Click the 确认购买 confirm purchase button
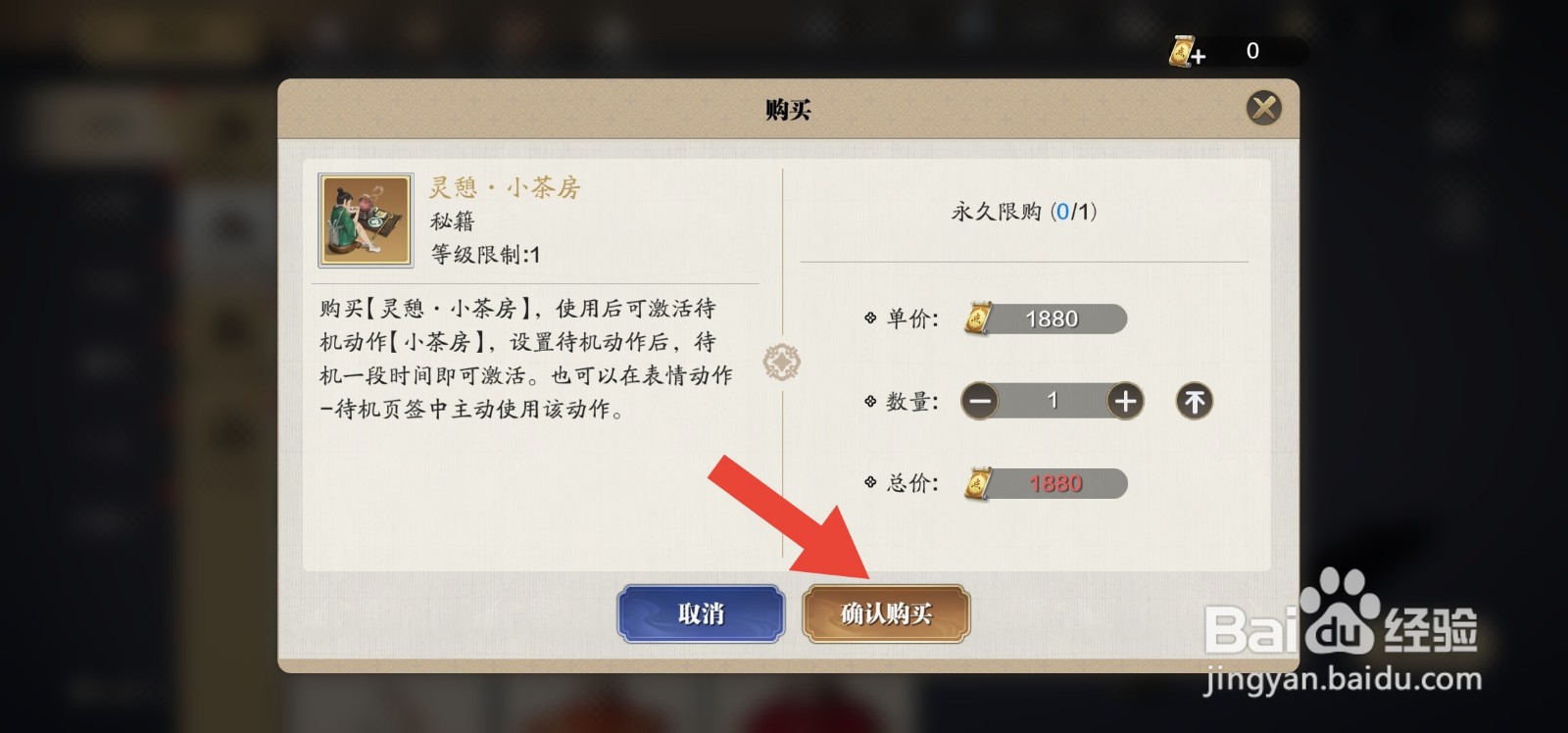 coord(886,613)
